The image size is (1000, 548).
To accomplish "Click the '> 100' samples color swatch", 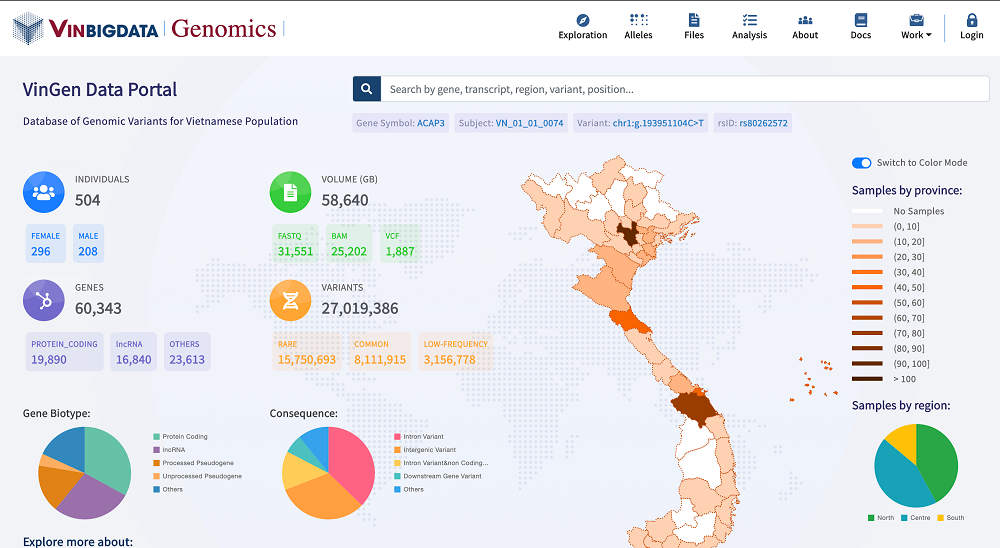I will [866, 379].
